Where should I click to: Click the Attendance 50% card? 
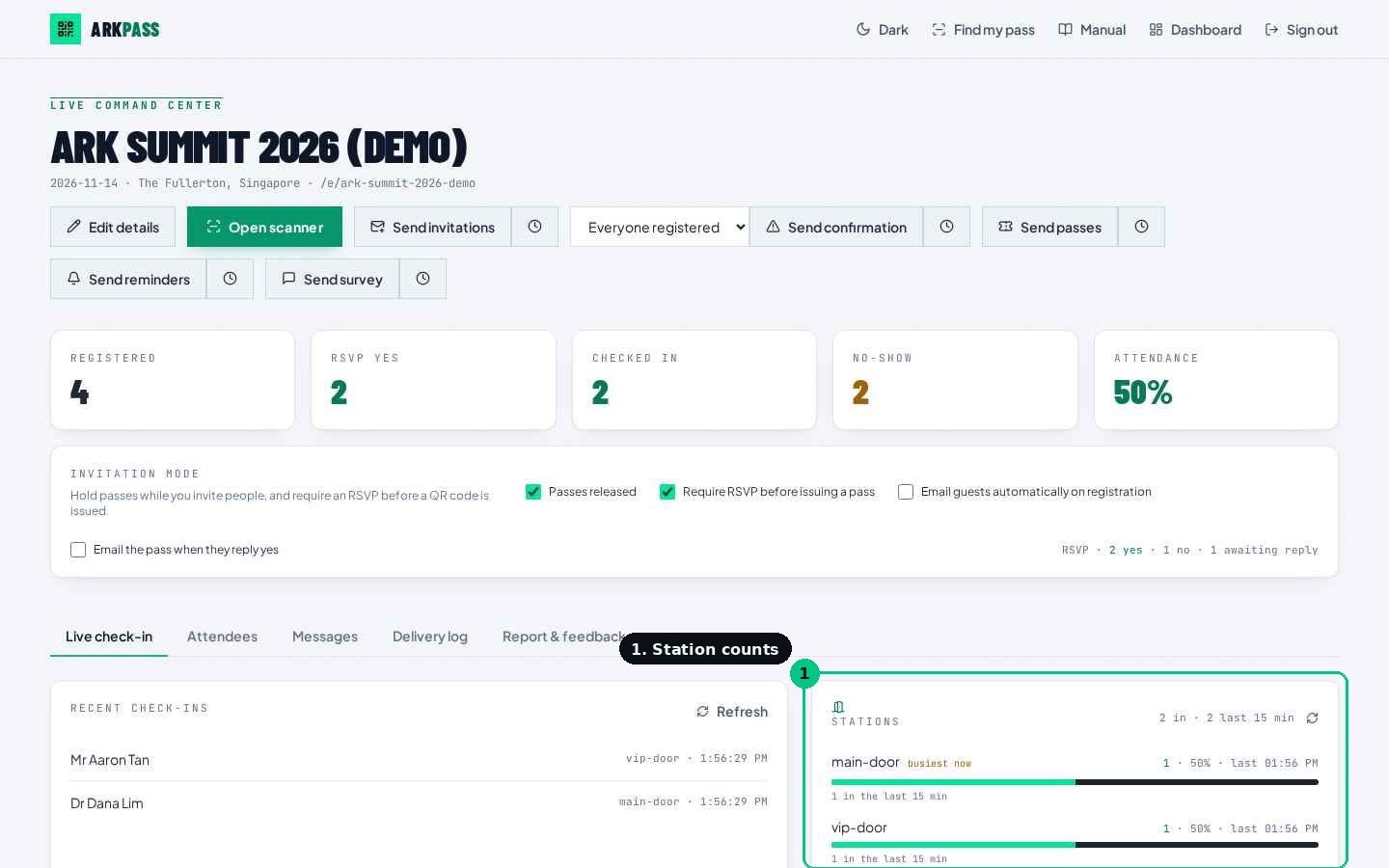1216,380
